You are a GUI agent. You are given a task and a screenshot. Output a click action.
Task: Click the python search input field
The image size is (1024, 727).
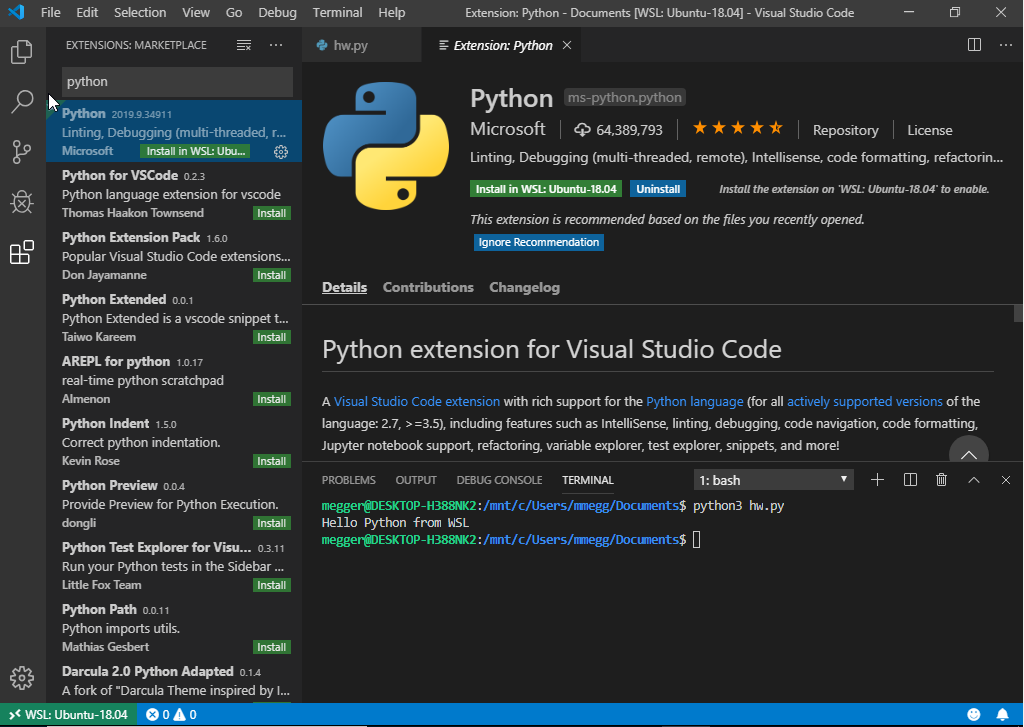(x=177, y=81)
